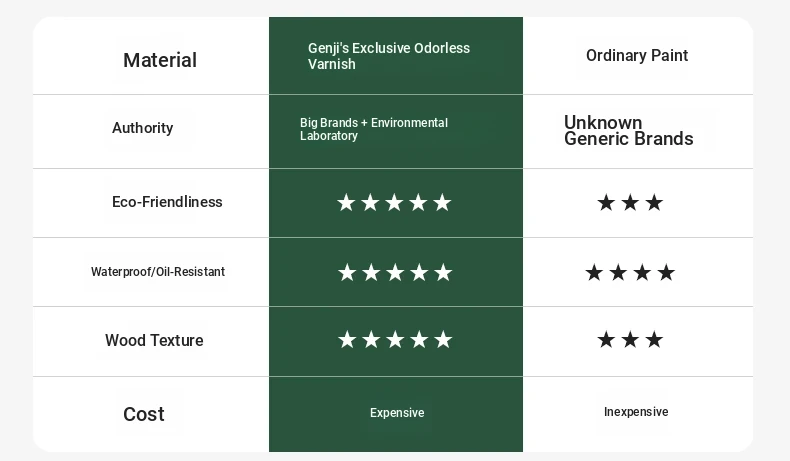This screenshot has height=461, width=790.
Task: Click the white five-star Waterproof rating
Action: pyautogui.click(x=395, y=273)
